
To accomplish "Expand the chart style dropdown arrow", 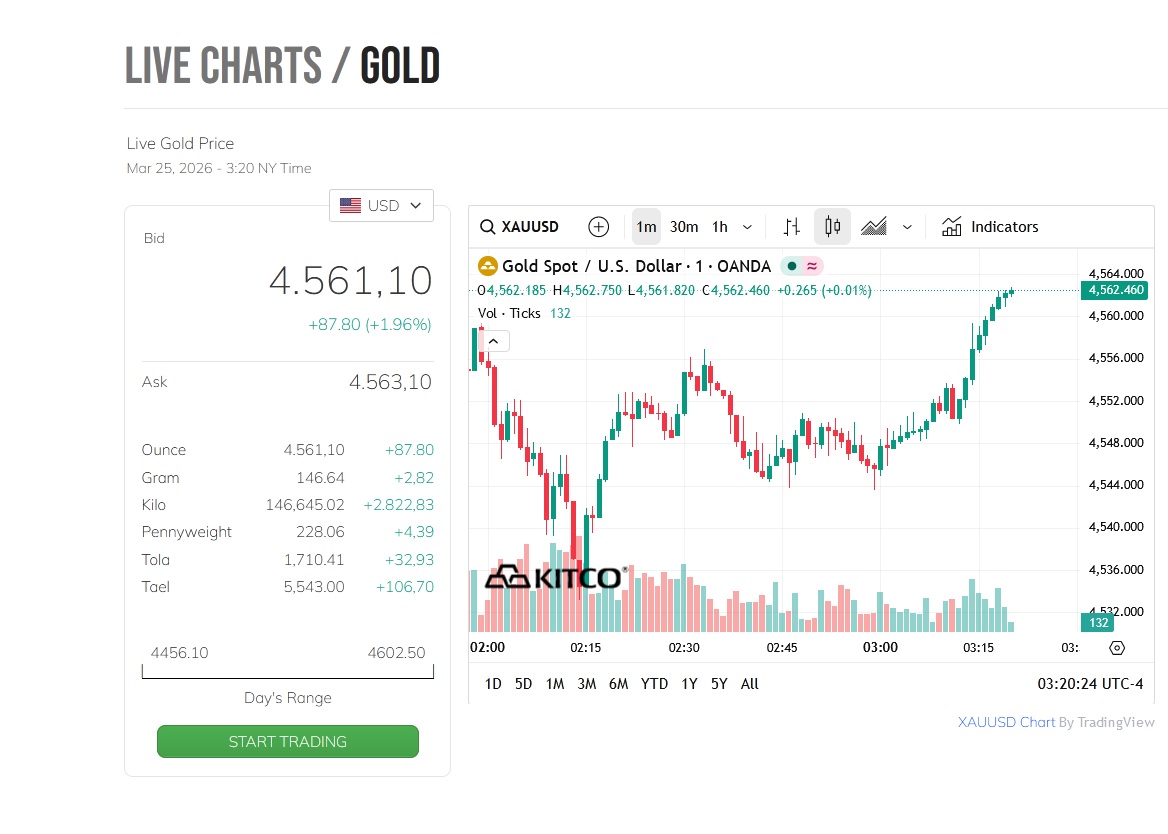I will pyautogui.click(x=907, y=227).
